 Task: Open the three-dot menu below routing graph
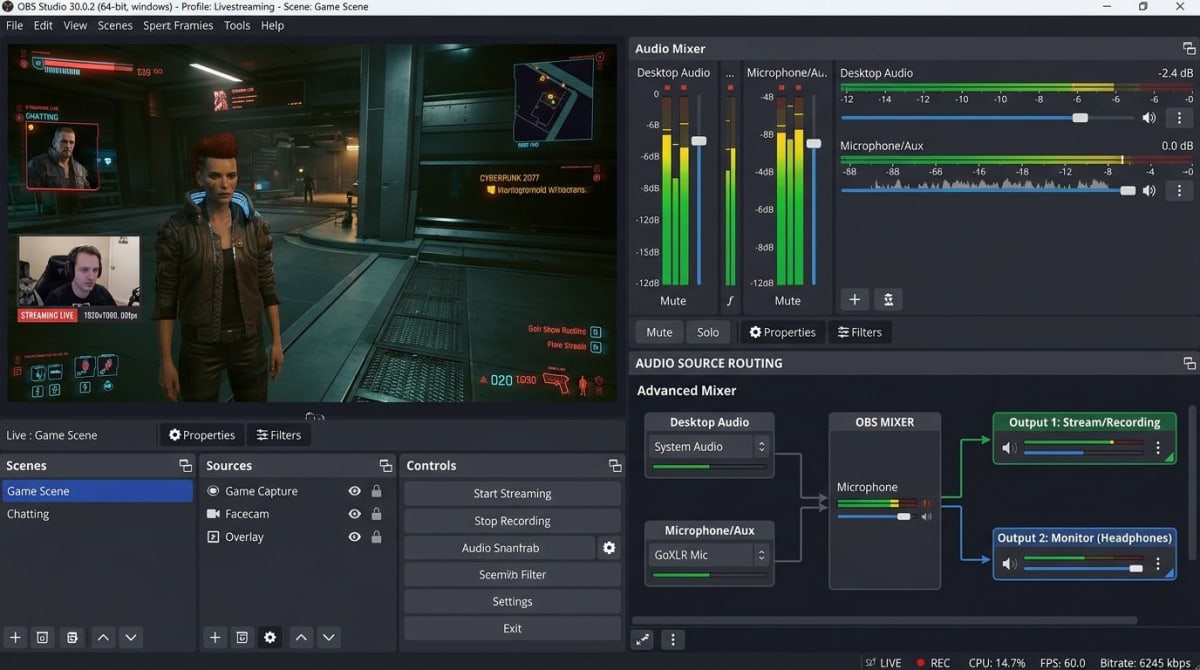tap(673, 640)
